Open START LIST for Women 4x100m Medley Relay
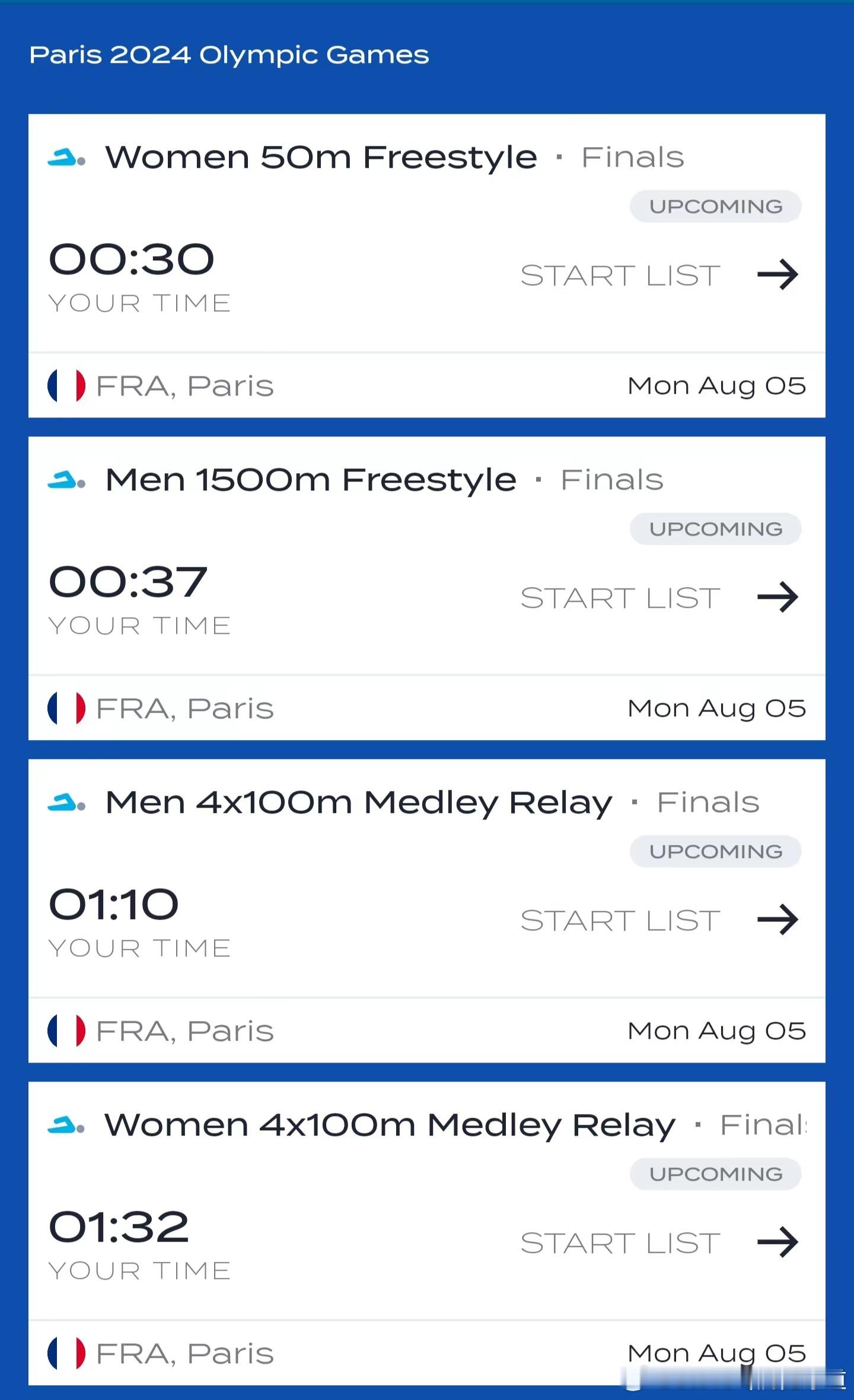This screenshot has height=1400, width=854. (620, 1243)
